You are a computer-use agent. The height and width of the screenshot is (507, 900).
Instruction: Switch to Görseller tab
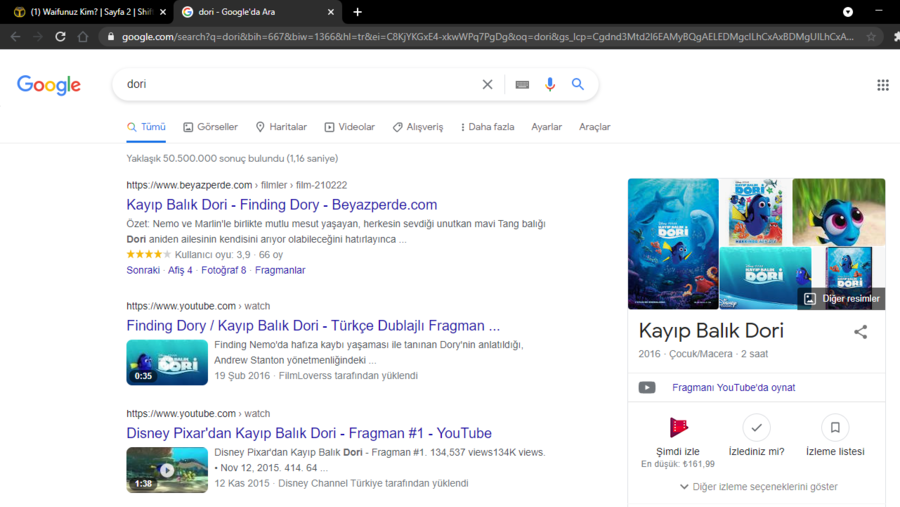210,127
